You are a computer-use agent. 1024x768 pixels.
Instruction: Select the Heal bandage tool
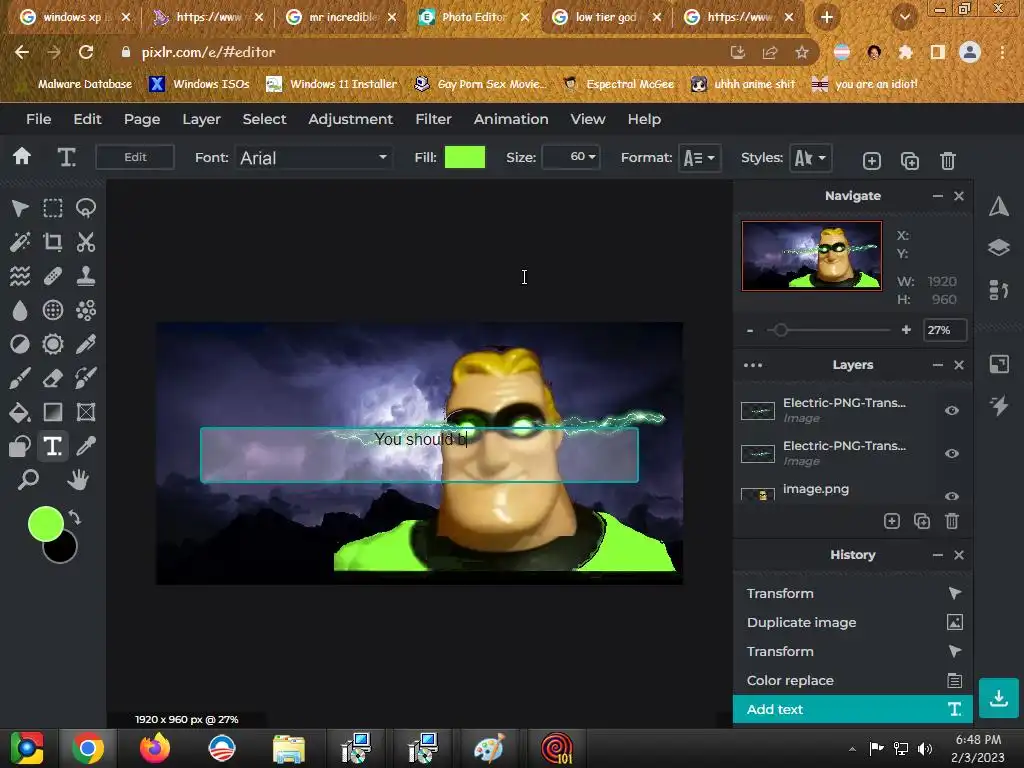53,276
